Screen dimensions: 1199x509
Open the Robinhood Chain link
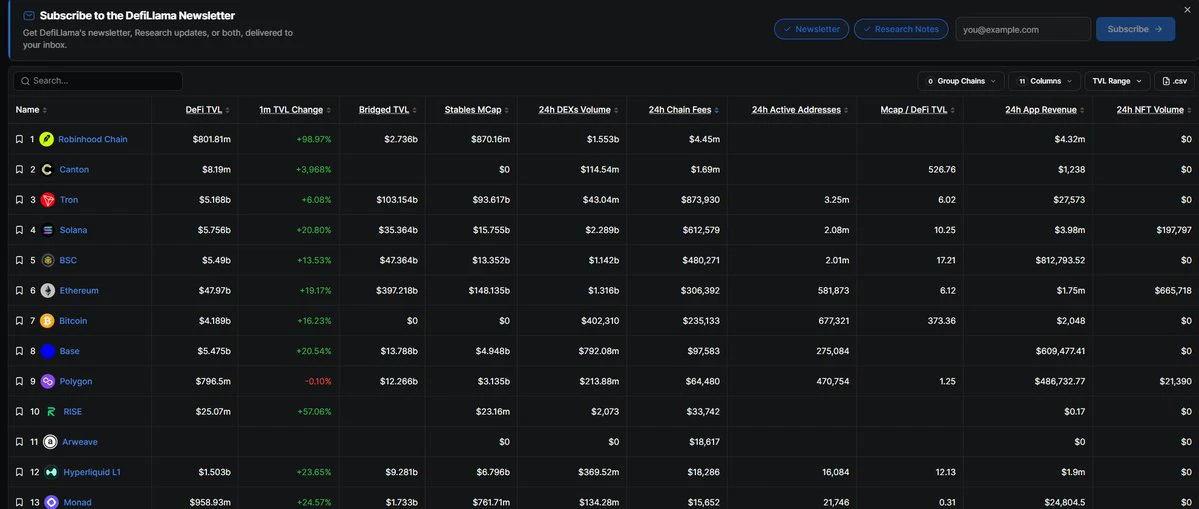coord(93,139)
